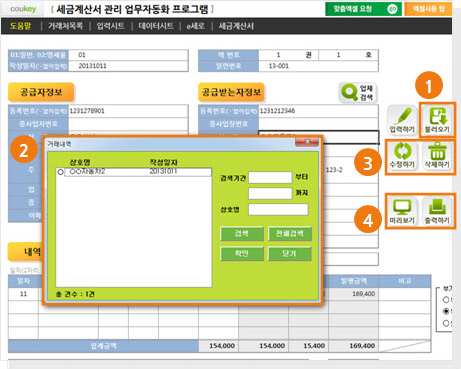Image resolution: width=461 pixels, height=369 pixels.
Task: Click recipient registration number 1231212346
Action: [318, 111]
